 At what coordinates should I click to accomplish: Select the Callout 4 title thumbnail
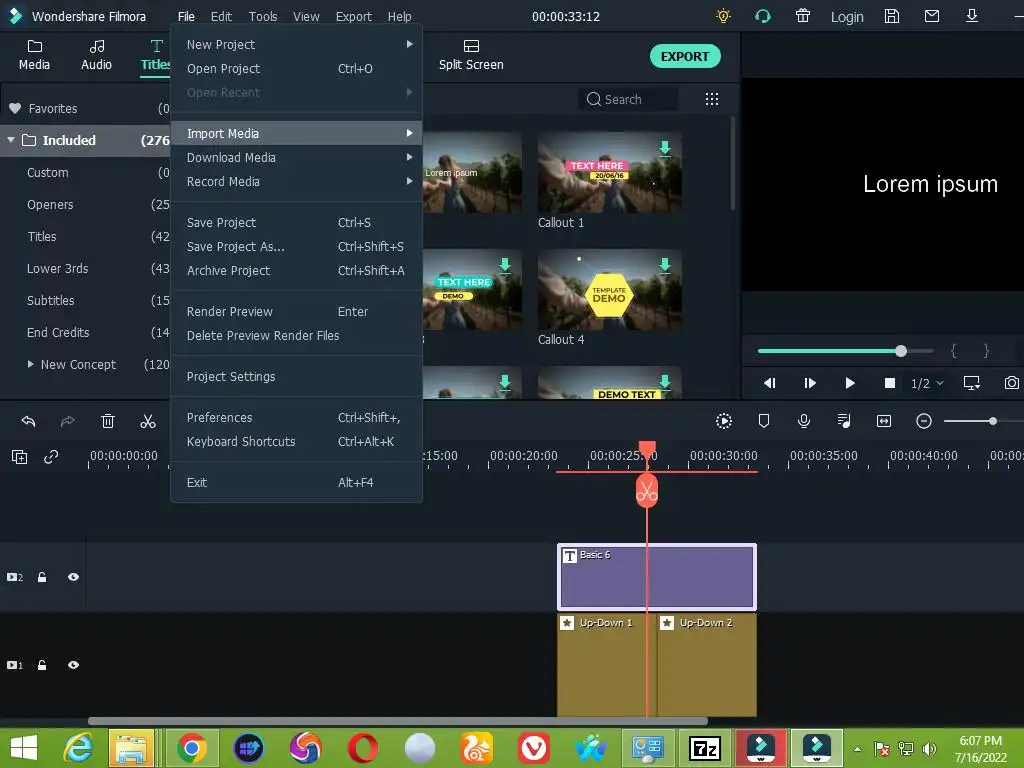click(x=609, y=289)
